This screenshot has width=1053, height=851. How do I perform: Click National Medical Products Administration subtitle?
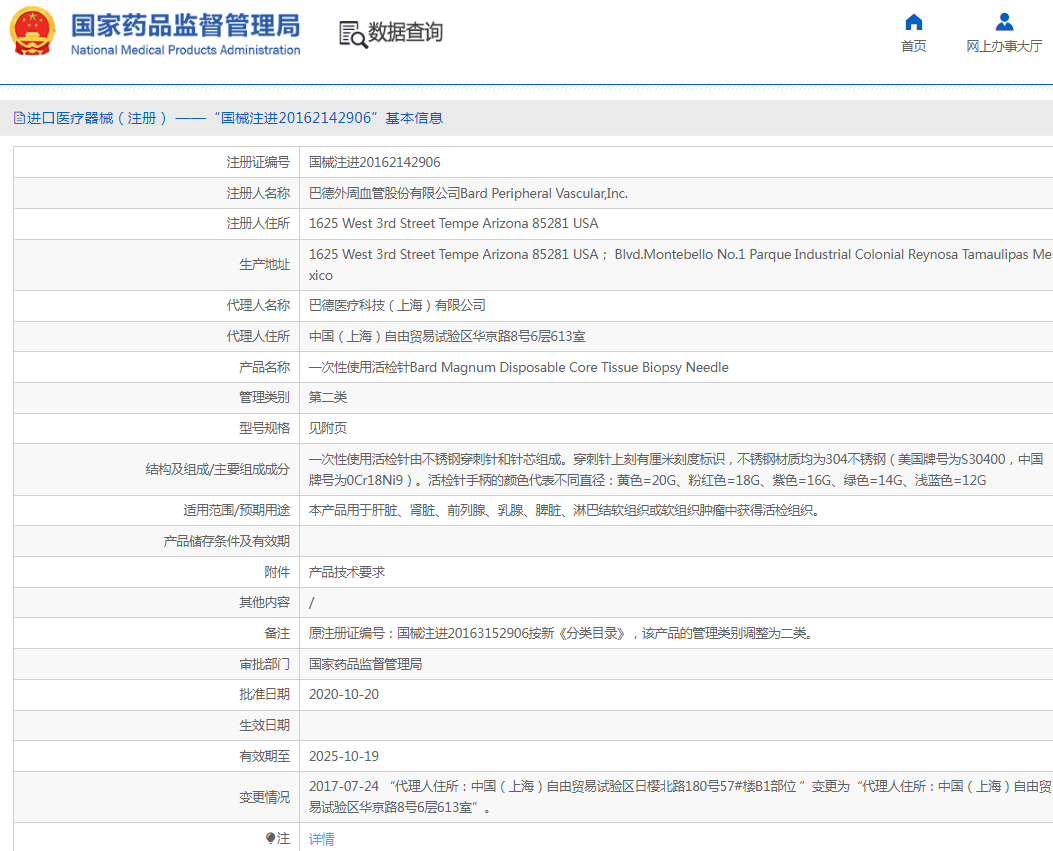pos(185,50)
